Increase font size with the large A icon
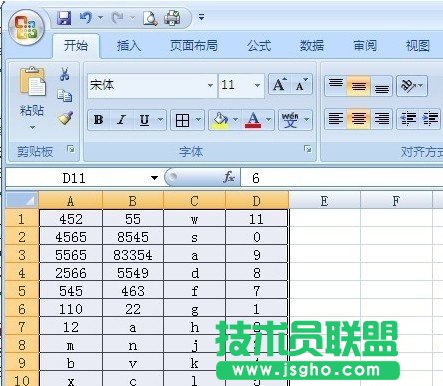 pos(279,85)
